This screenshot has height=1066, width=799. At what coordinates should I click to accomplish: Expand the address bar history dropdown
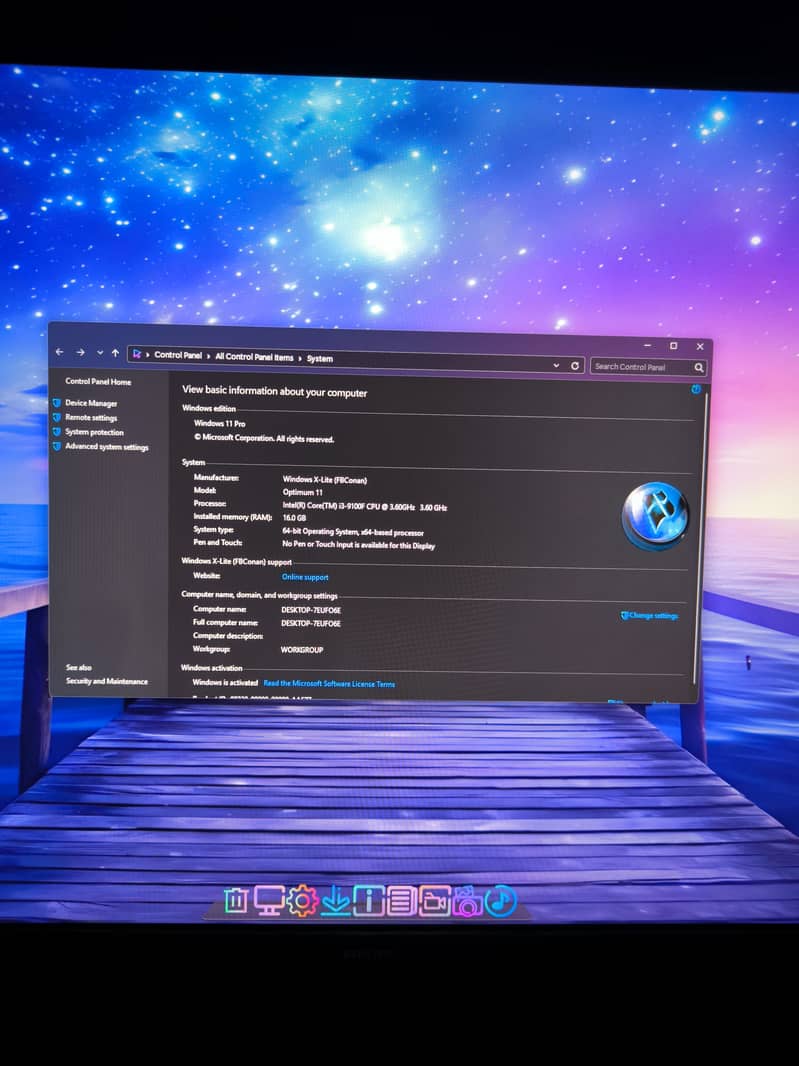click(556, 365)
